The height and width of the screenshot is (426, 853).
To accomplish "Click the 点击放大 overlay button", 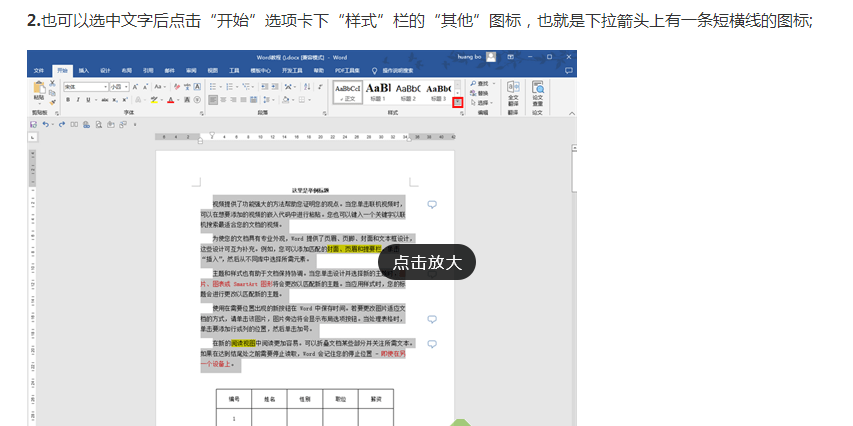I will click(427, 262).
